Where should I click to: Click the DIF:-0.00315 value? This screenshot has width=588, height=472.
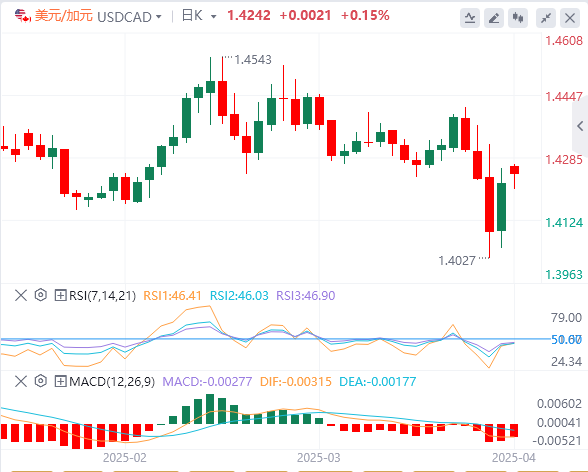pyautogui.click(x=296, y=382)
